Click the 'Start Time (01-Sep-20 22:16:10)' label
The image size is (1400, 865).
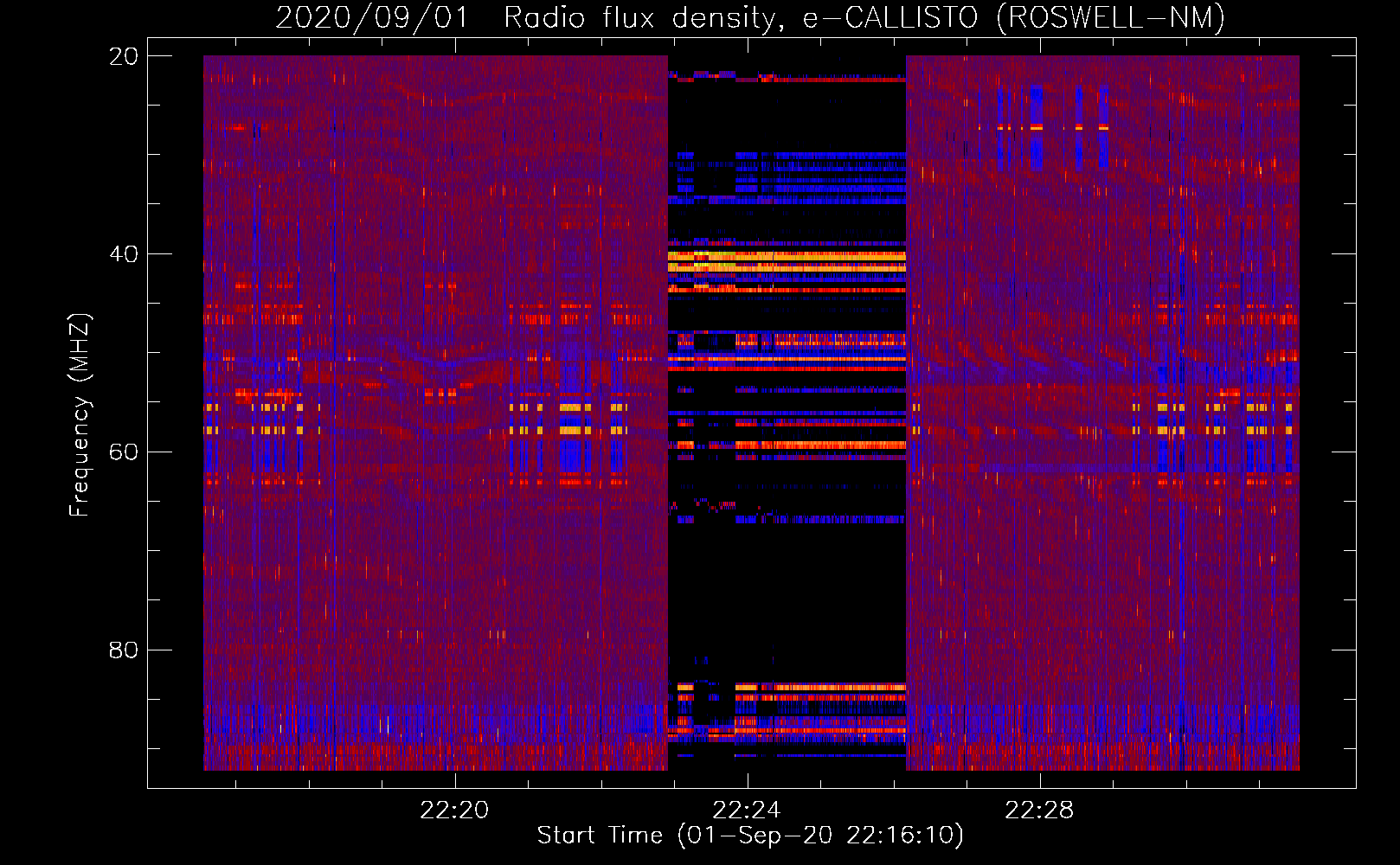750,836
